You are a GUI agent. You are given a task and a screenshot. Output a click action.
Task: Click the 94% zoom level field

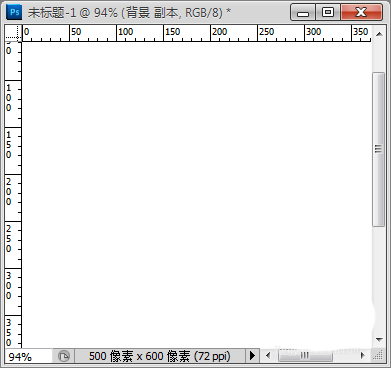click(28, 356)
